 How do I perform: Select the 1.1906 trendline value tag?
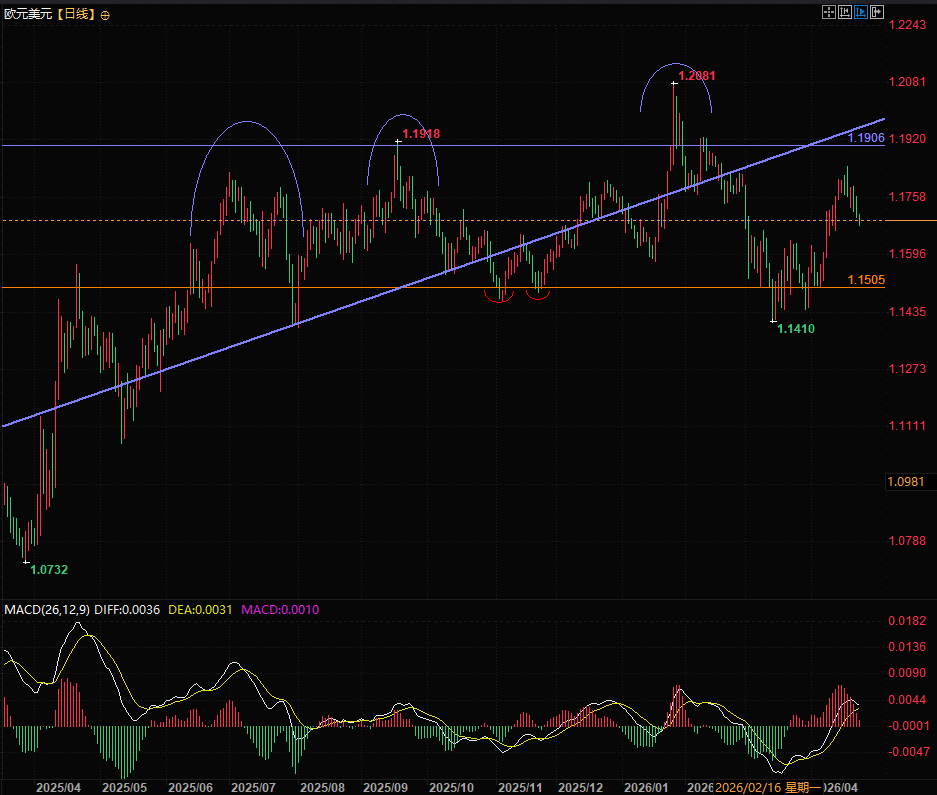pyautogui.click(x=866, y=137)
